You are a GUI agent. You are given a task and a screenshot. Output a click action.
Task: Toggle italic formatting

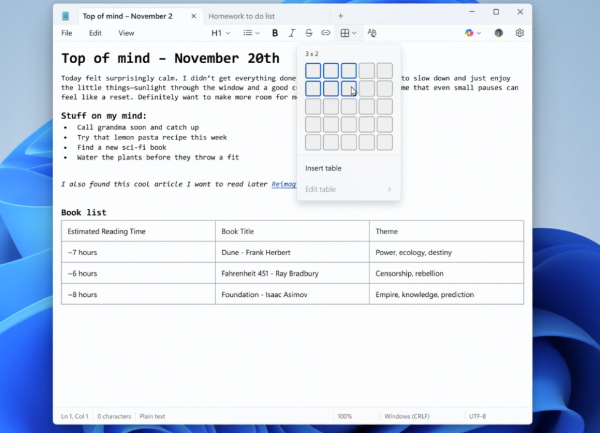292,33
